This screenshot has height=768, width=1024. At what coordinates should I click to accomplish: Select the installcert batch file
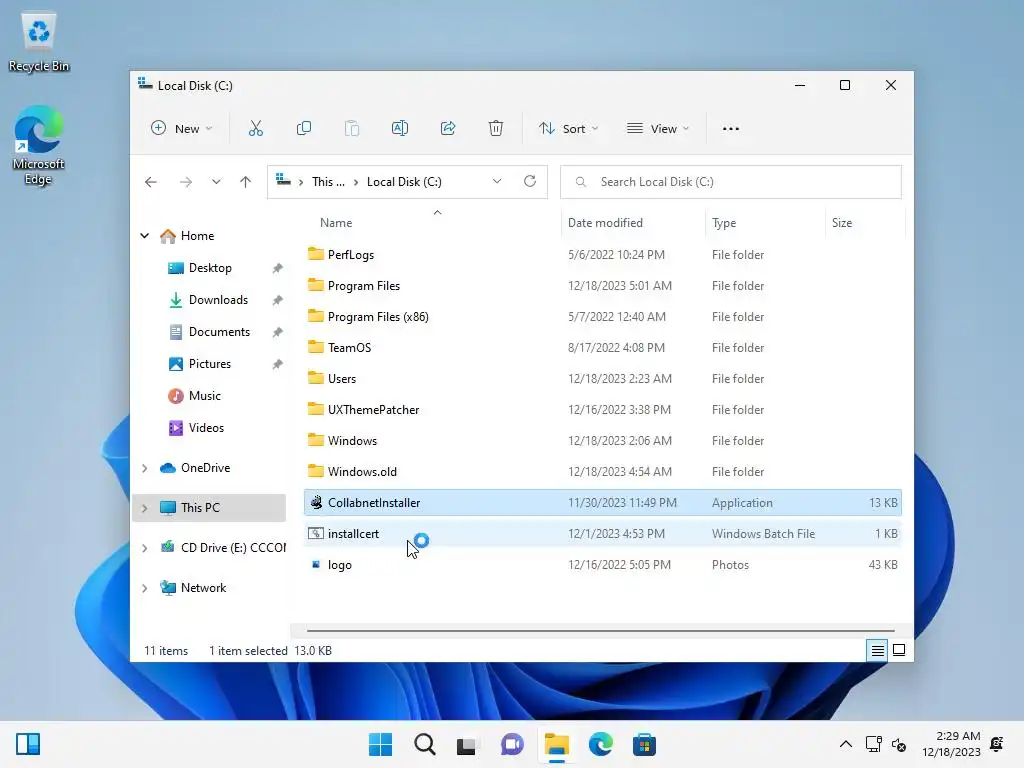602,534
